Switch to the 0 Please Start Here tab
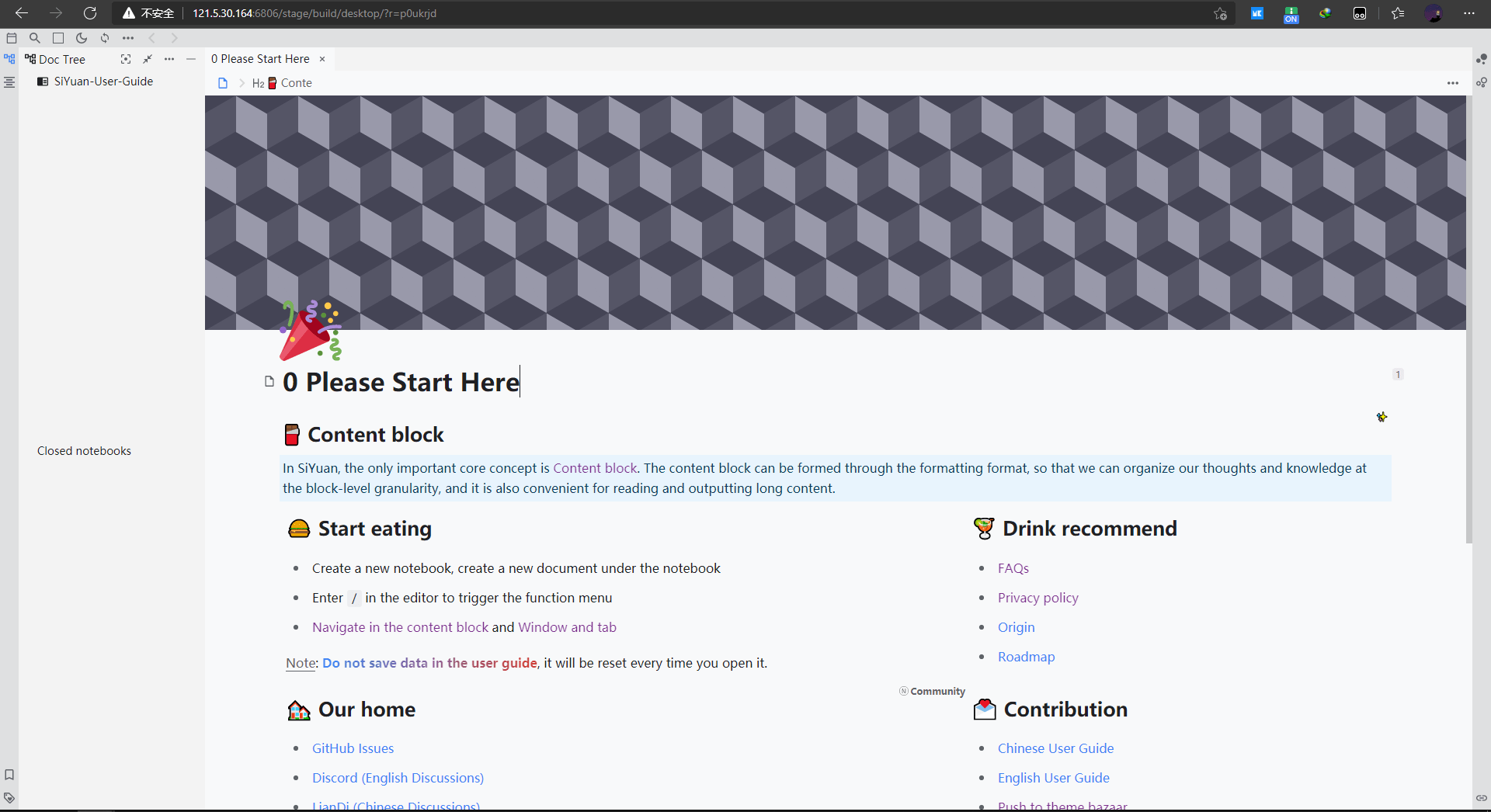 [260, 59]
